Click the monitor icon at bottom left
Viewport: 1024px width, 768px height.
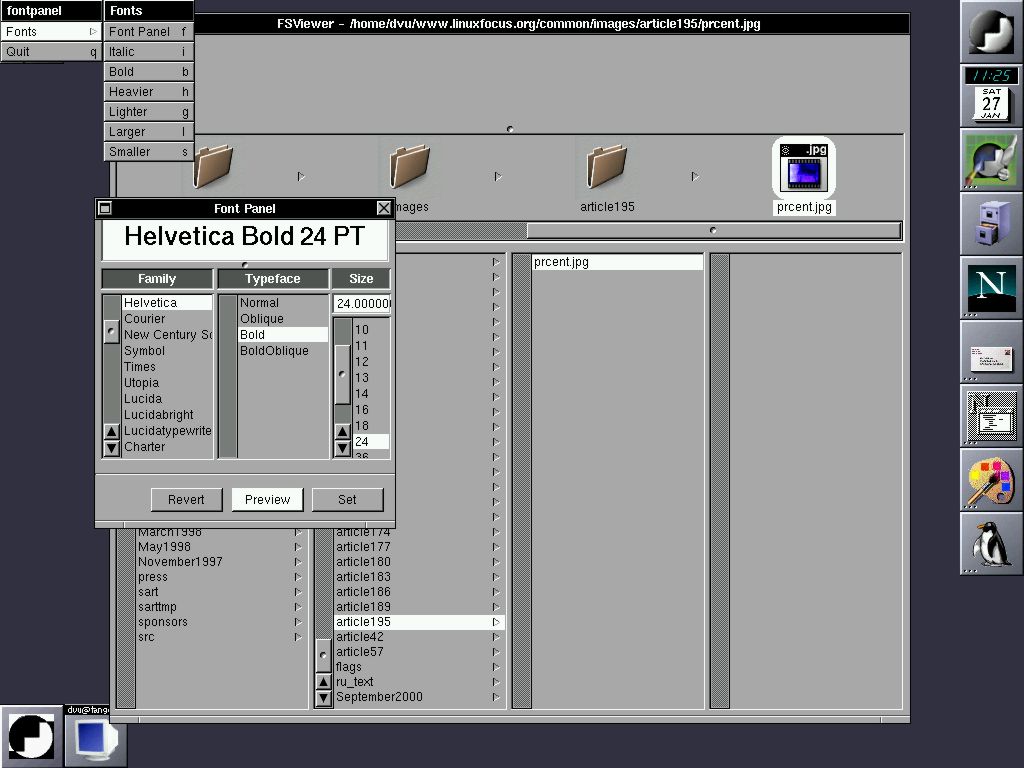pyautogui.click(x=96, y=740)
